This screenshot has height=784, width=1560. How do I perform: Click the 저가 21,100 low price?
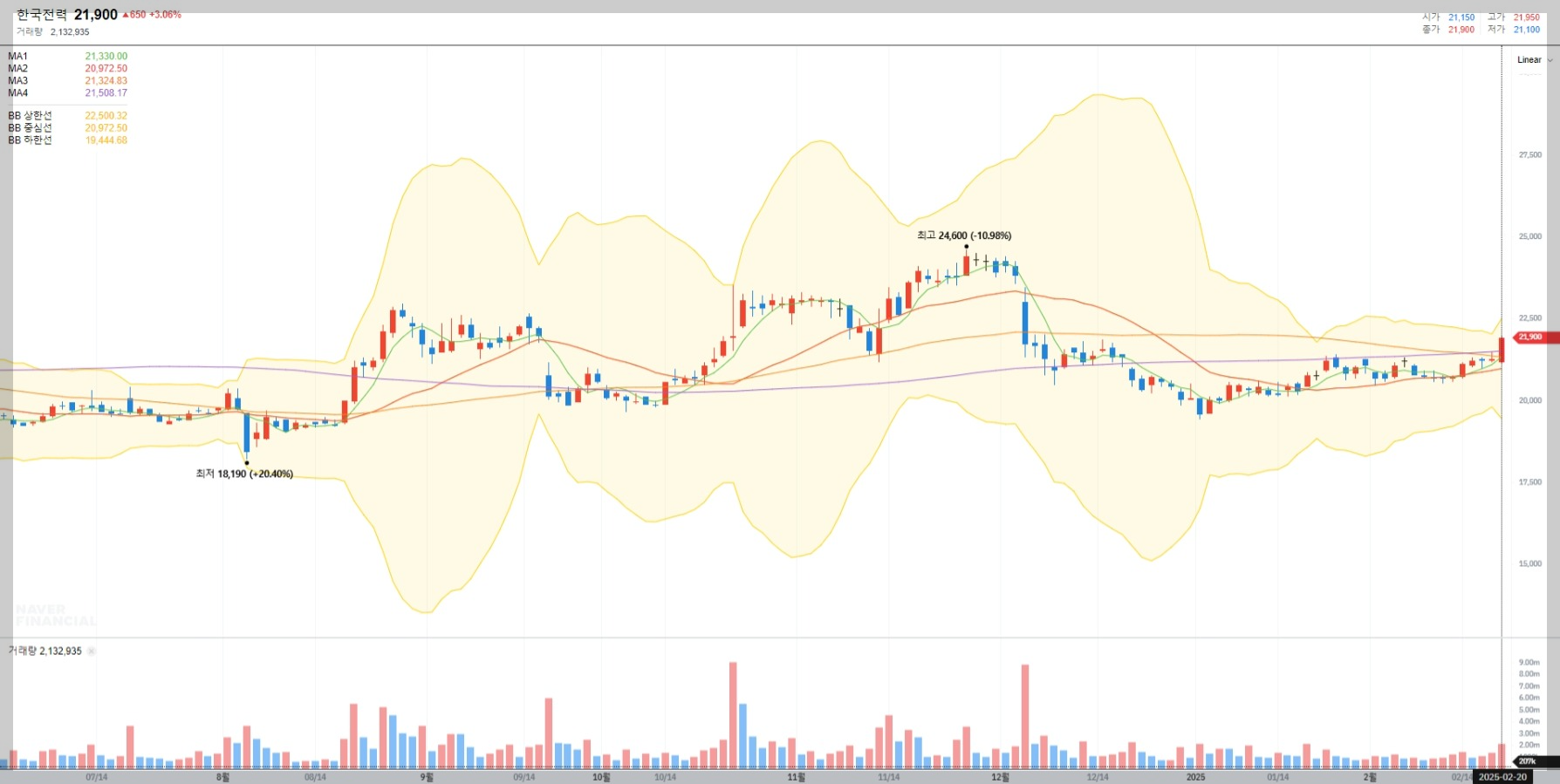1514,30
